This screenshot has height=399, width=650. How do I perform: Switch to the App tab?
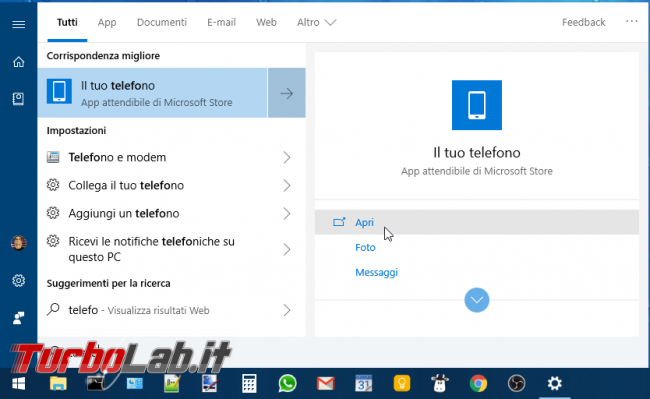click(x=107, y=22)
